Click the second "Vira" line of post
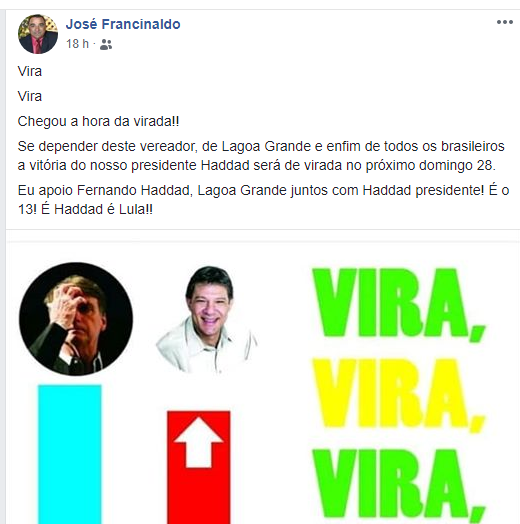Screen dimensions: 520x524 click(30, 96)
